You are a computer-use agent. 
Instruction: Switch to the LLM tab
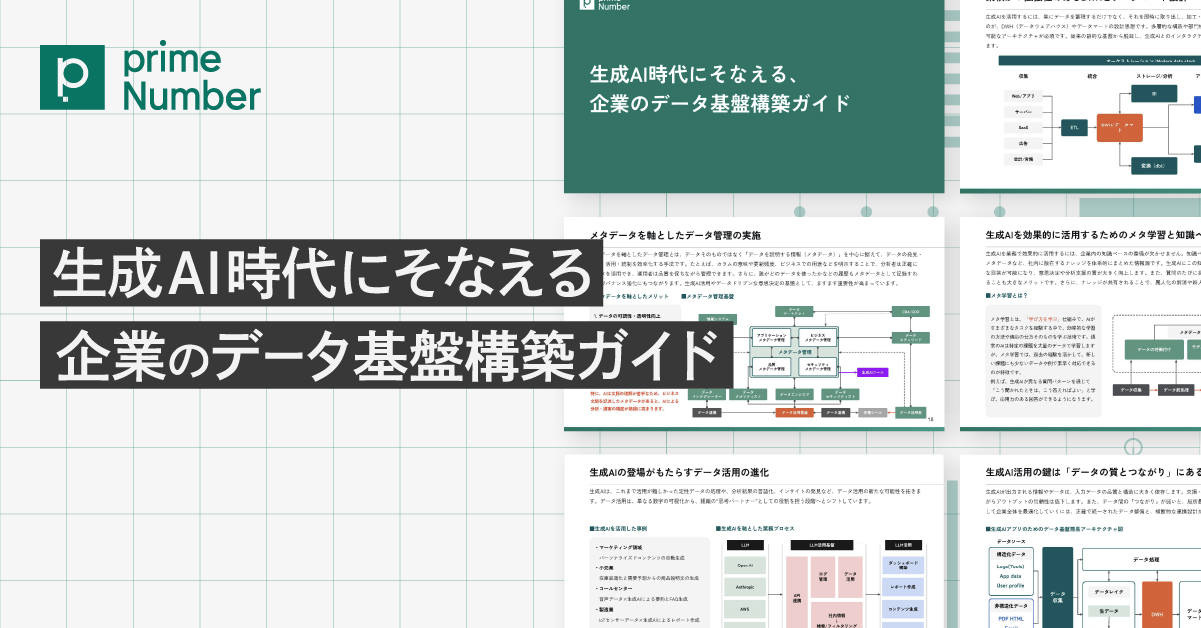pyautogui.click(x=744, y=544)
